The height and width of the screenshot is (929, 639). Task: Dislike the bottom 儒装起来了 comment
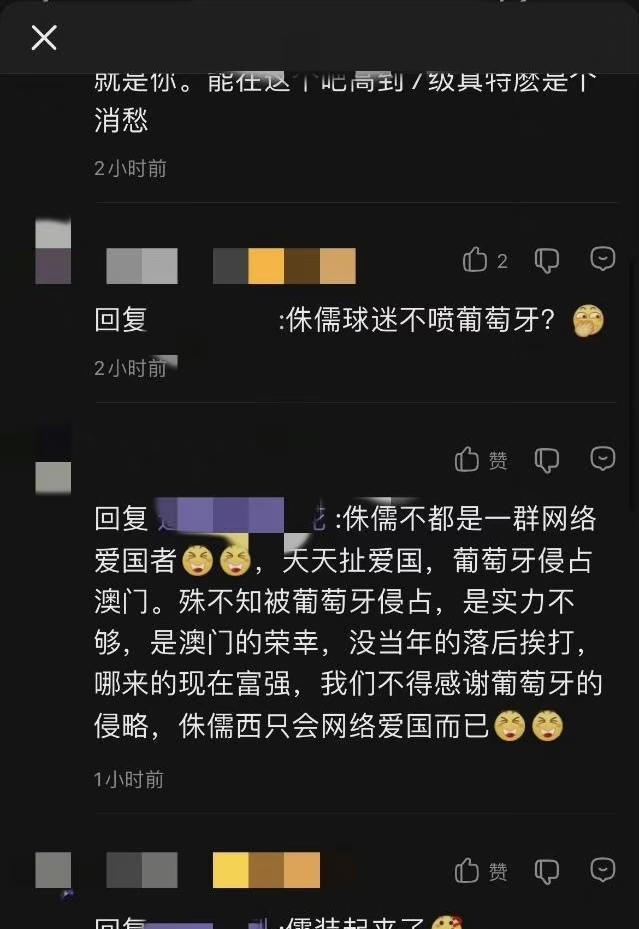(546, 872)
